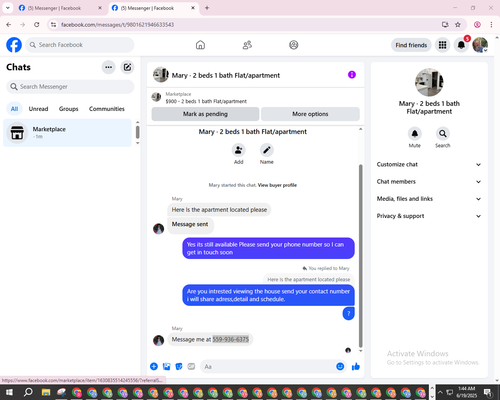Viewport: 500px width, 400px height.
Task: Open the Profile circle icon in top navigation
Action: coord(294,45)
